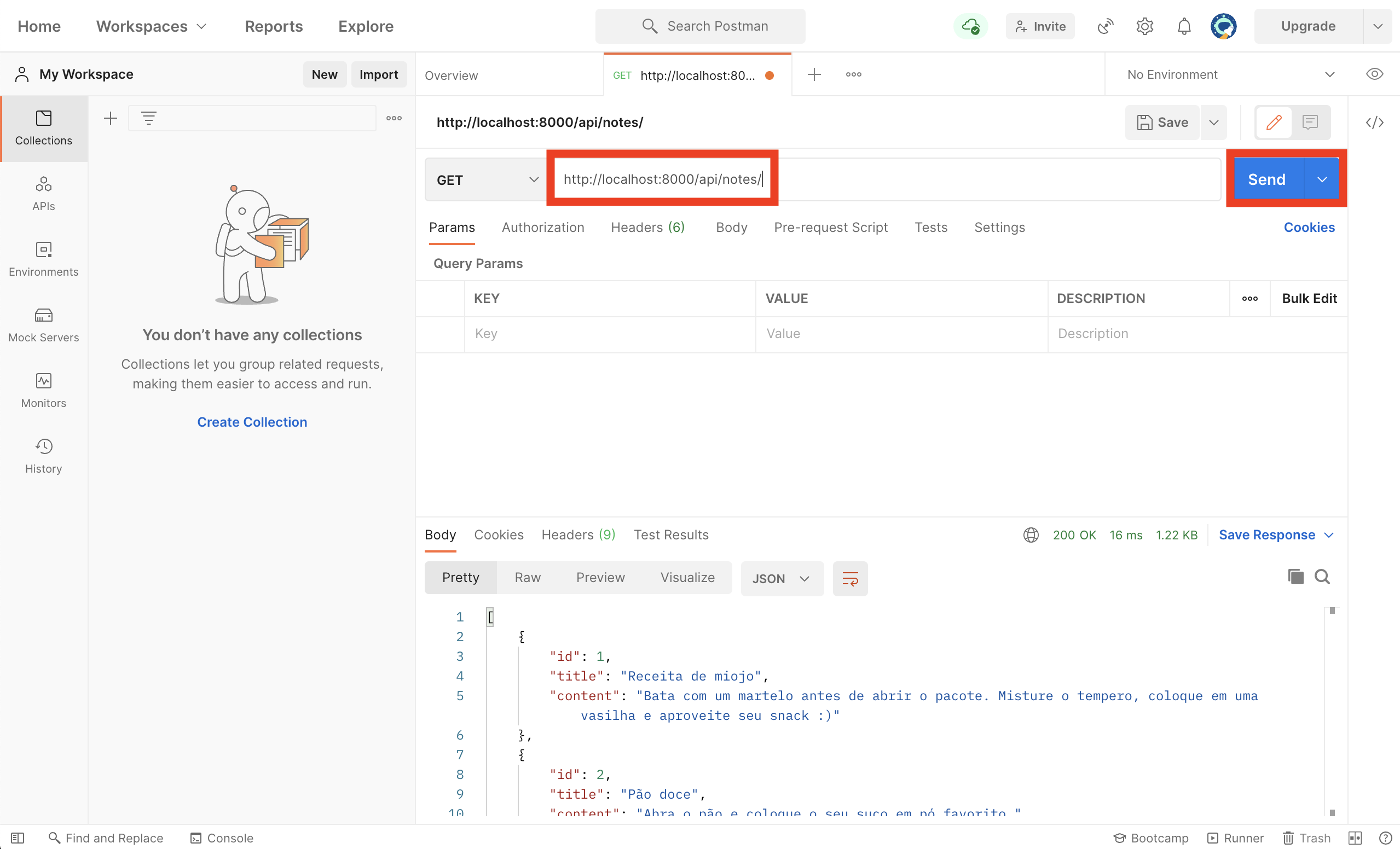Open the help icon in status bar
Image resolution: width=1400 pixels, height=849 pixels.
click(1385, 838)
